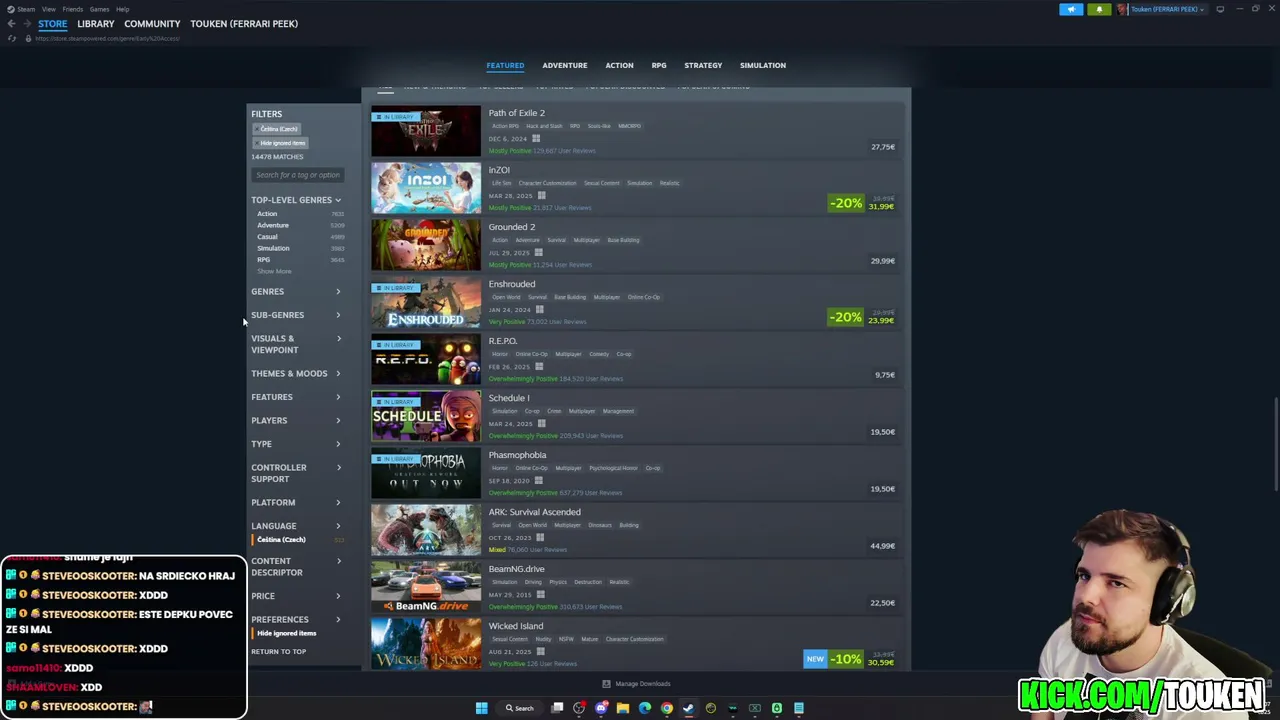Go to the COMMUNITY section
The image size is (1280, 720).
pyautogui.click(x=152, y=23)
